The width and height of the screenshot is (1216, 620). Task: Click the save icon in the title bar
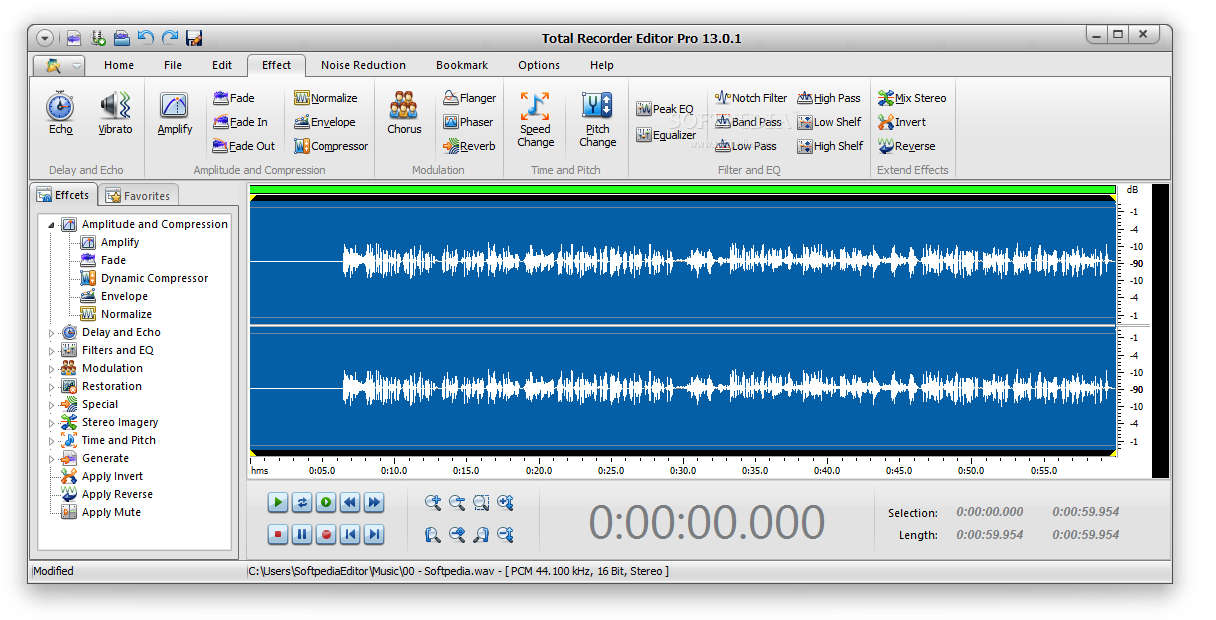[x=194, y=38]
